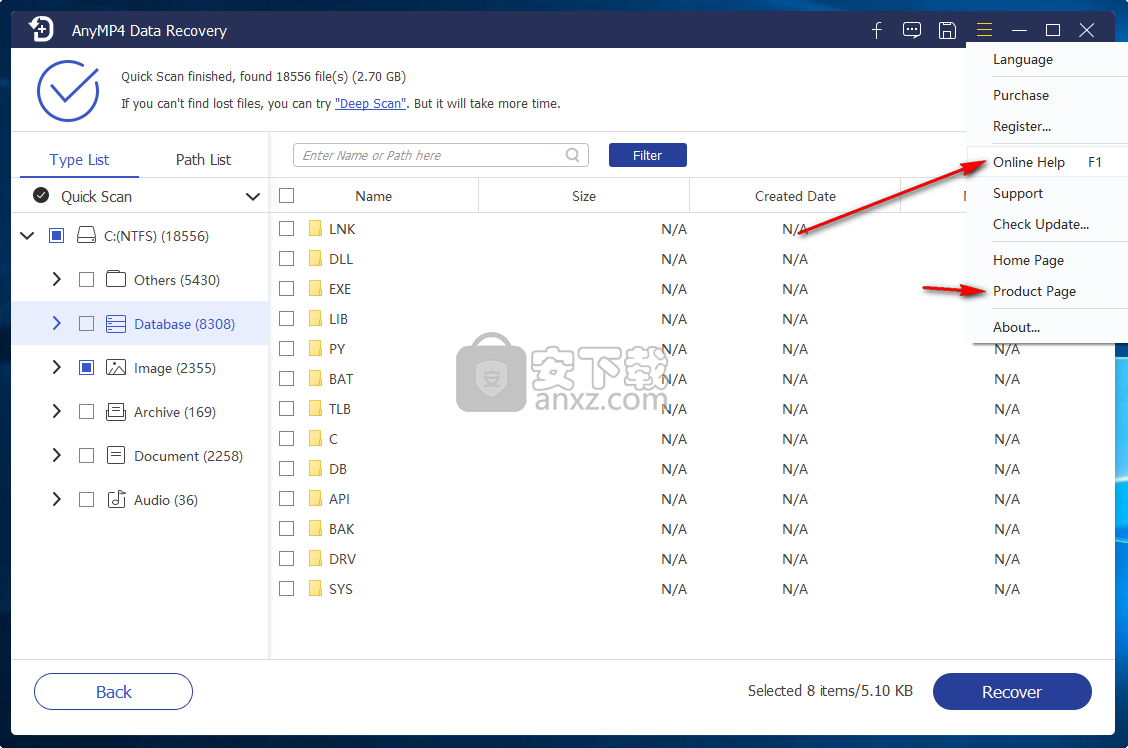
Task: Collapse the C:(NTFS) drive node
Action: click(26, 236)
